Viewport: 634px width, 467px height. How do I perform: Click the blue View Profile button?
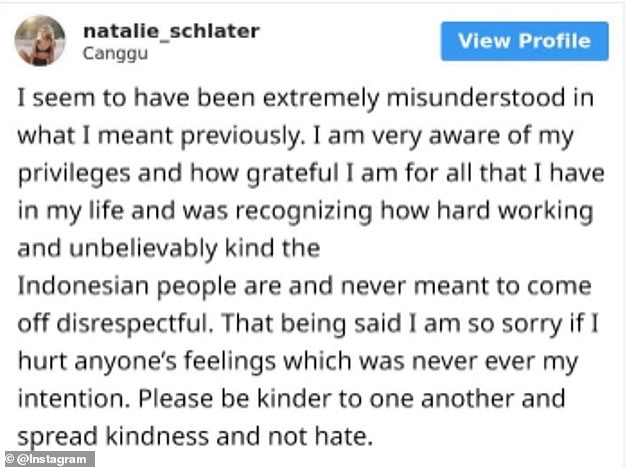click(x=524, y=41)
